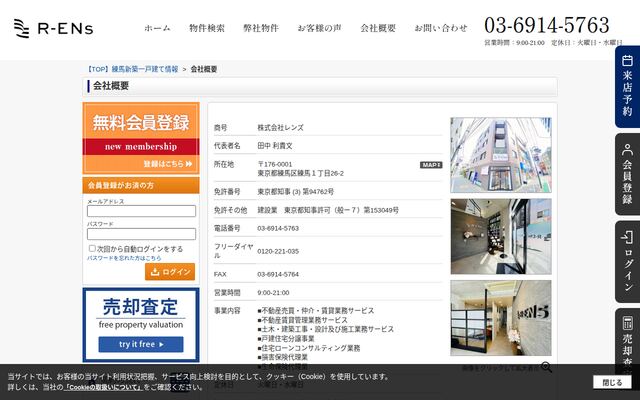Click 登録はこちら in membership banner
640x400 pixels.
pos(168,164)
